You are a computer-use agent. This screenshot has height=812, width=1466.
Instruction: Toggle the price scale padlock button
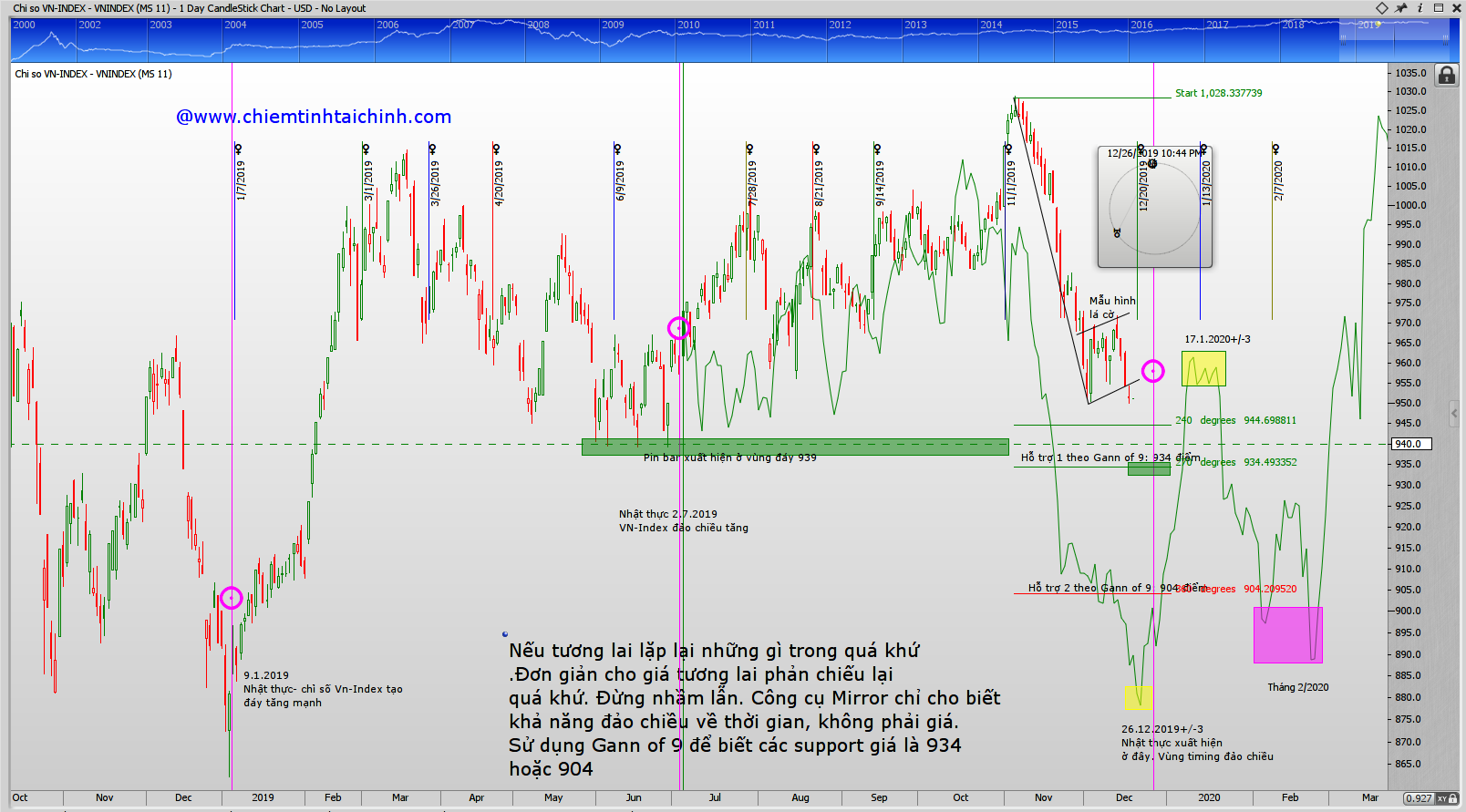1447,76
